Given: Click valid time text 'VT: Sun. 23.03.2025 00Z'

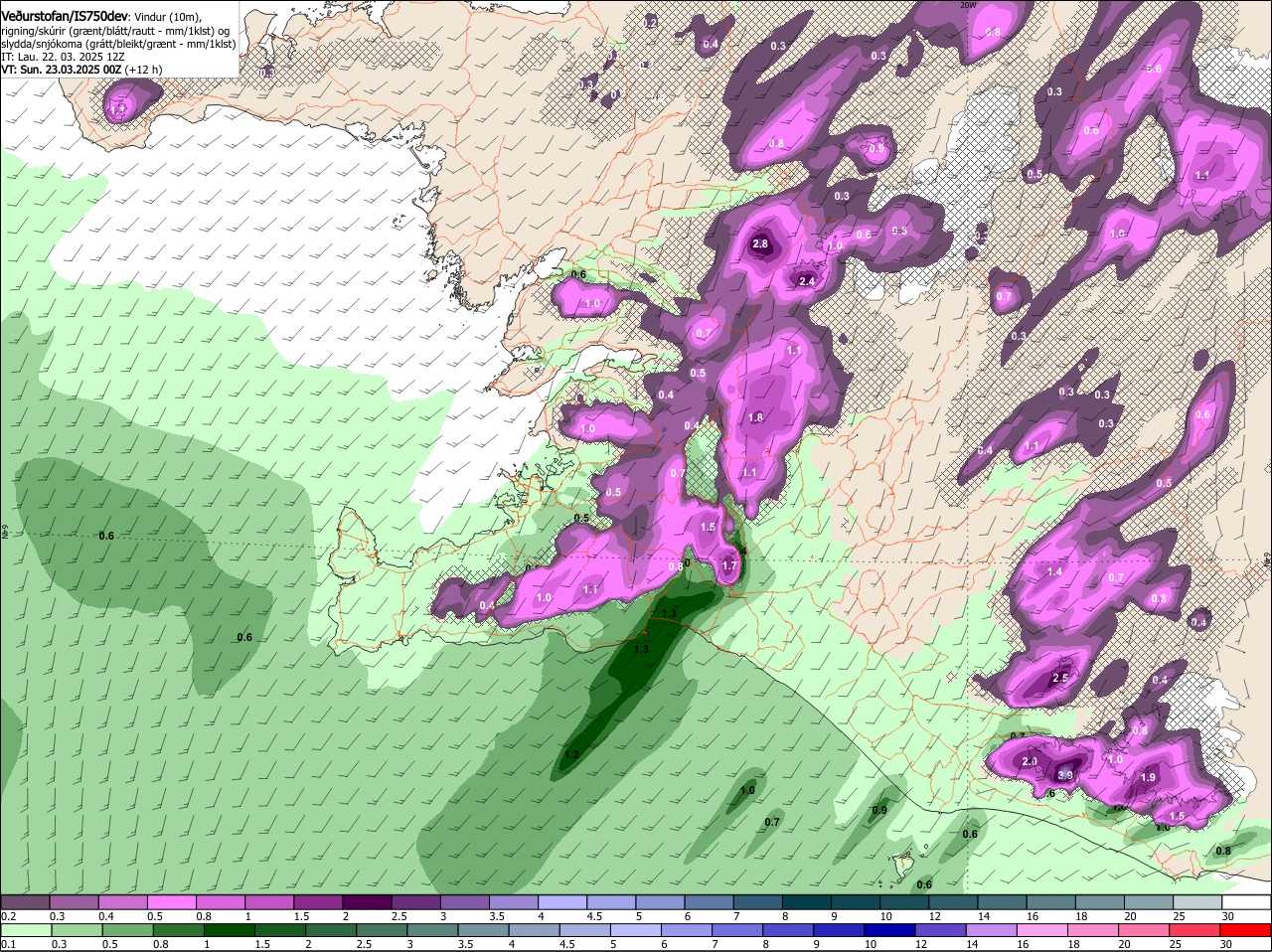Looking at the screenshot, I should click(x=62, y=70).
